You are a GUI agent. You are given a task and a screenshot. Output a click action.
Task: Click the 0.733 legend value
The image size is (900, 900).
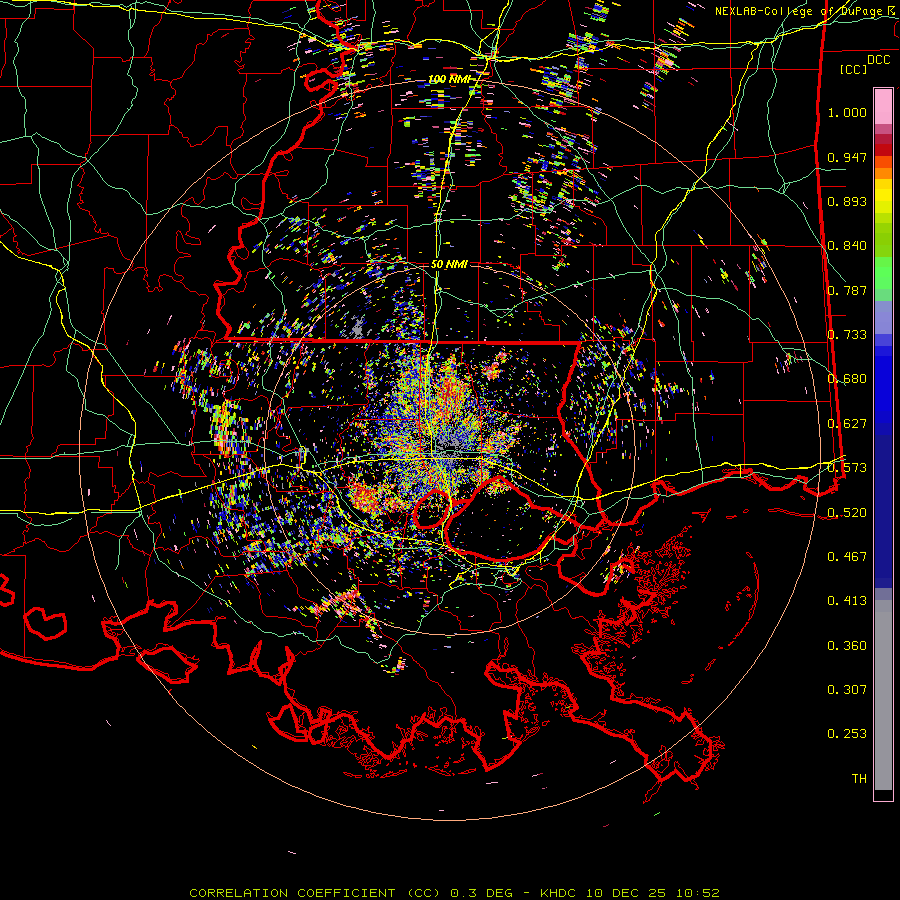click(847, 335)
